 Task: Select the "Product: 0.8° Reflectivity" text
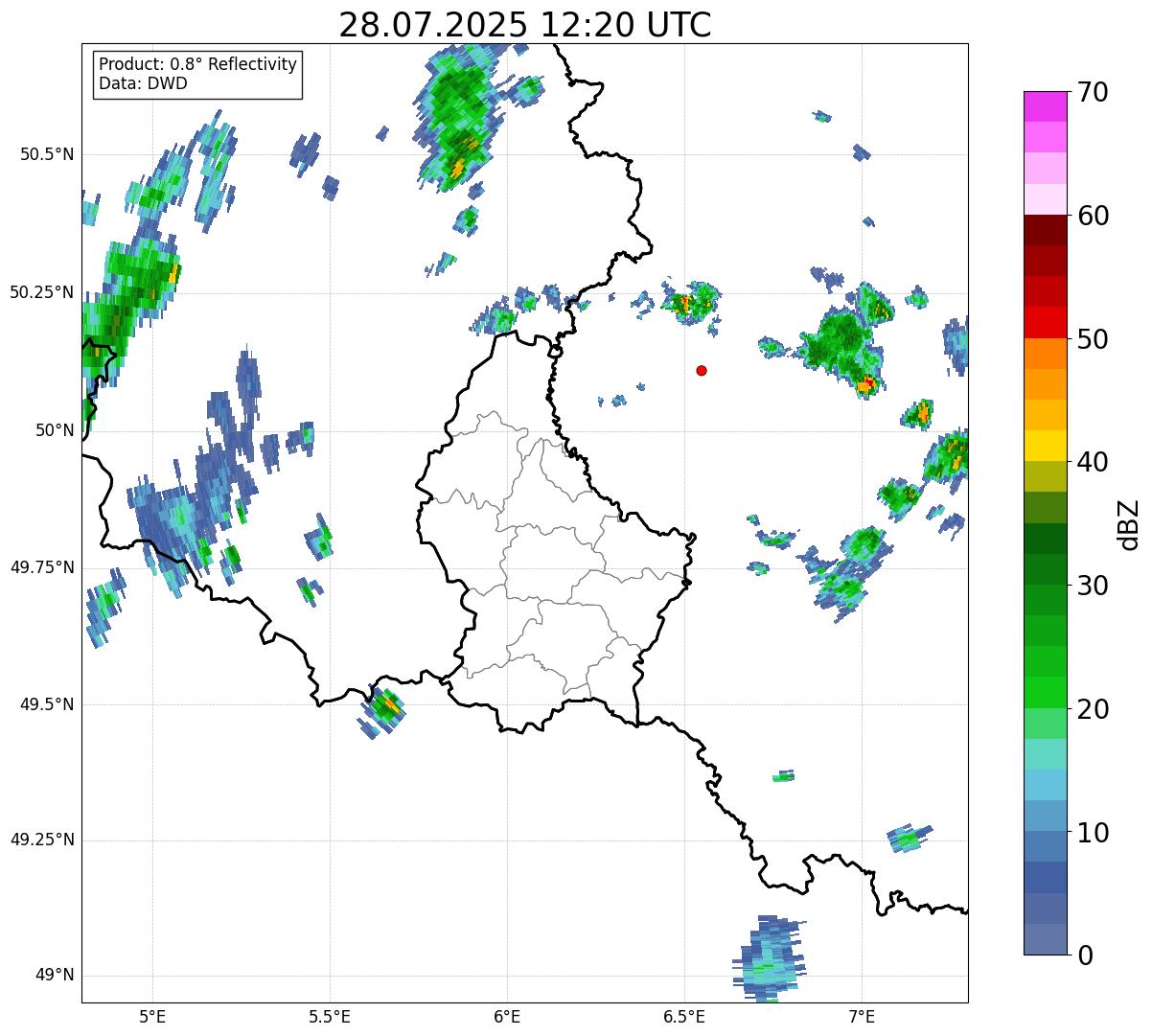pos(198,64)
